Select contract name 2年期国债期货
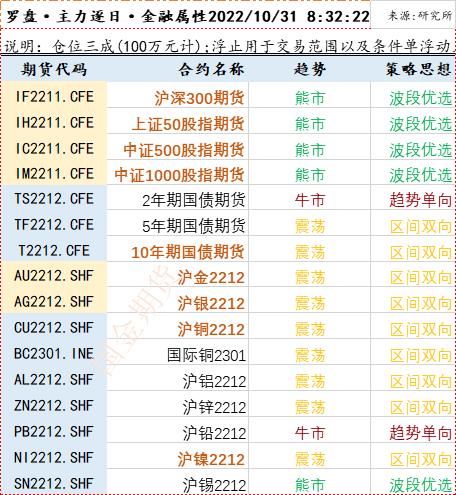The width and height of the screenshot is (456, 495). (x=194, y=200)
